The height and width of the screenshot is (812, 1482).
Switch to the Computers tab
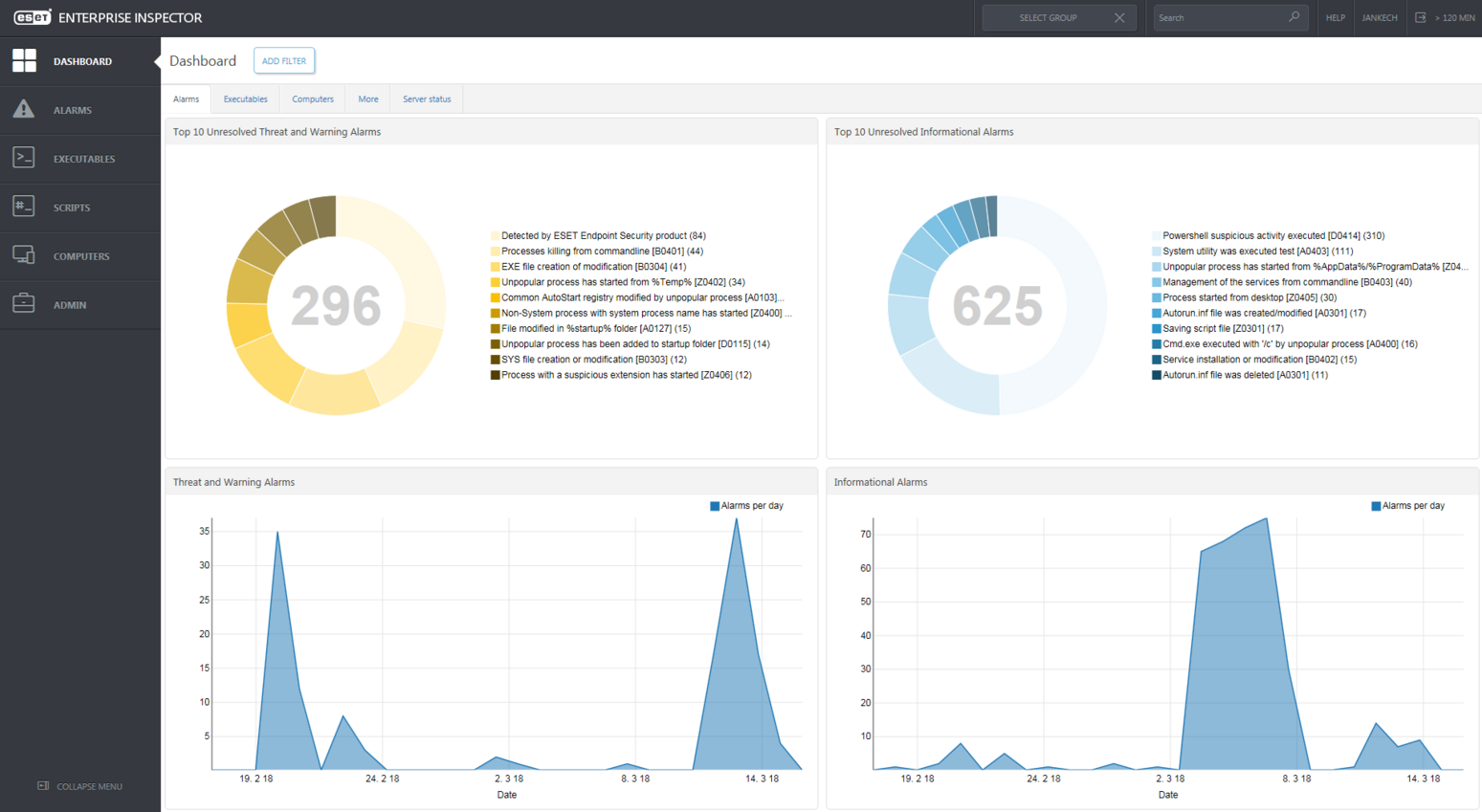[x=313, y=99]
